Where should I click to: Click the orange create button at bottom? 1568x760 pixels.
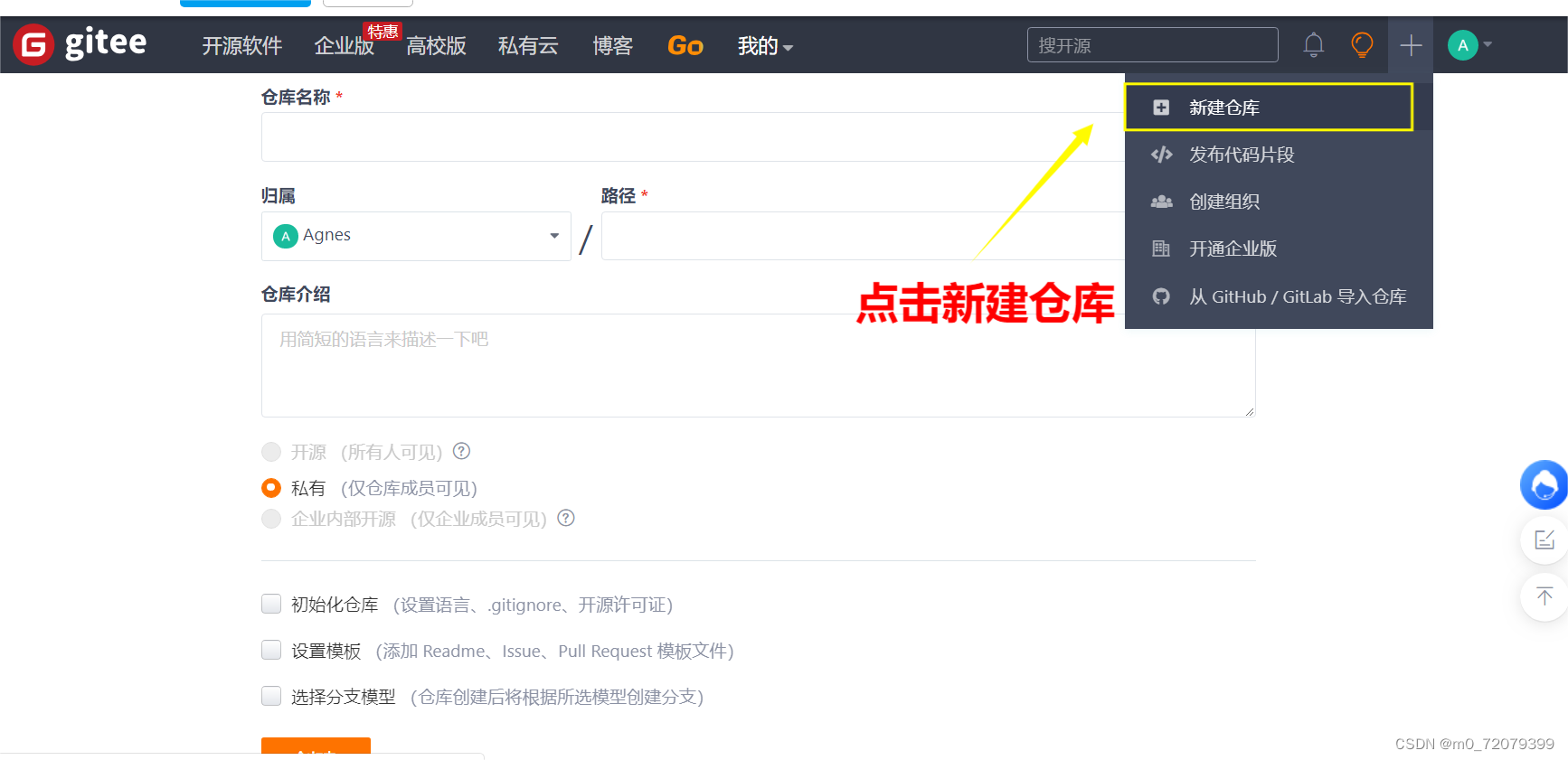(x=316, y=746)
